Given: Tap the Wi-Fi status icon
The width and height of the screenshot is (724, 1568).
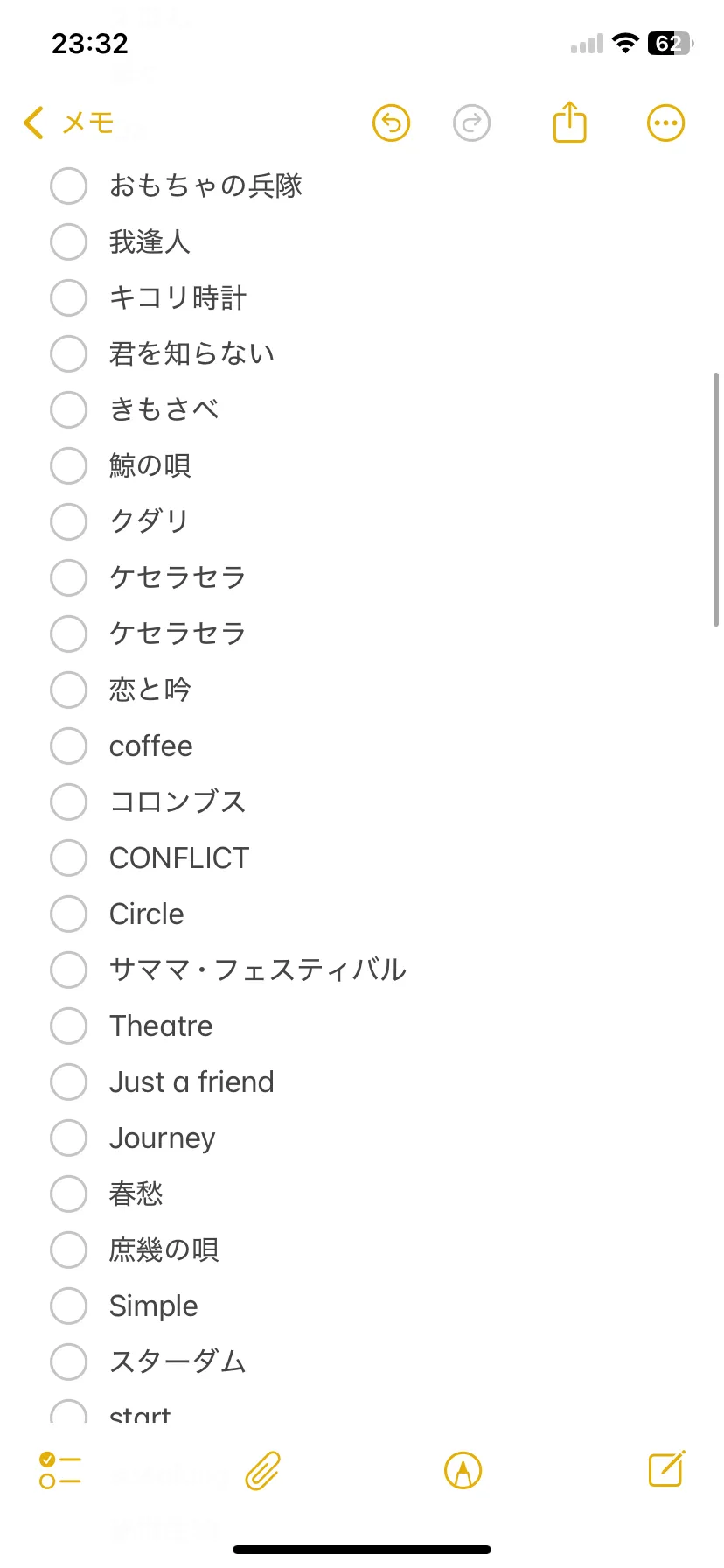Looking at the screenshot, I should (625, 43).
